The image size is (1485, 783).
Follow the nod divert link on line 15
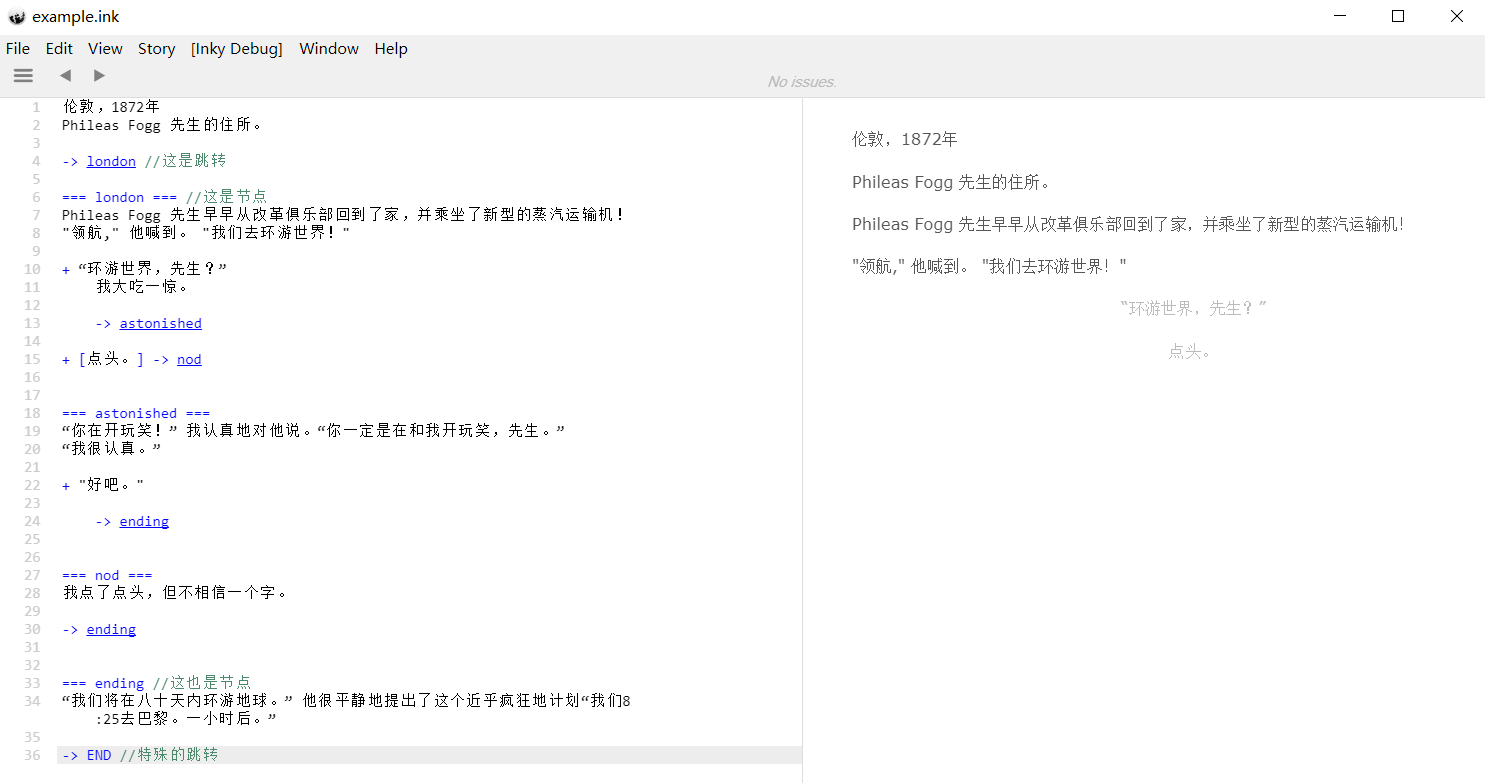[189, 359]
